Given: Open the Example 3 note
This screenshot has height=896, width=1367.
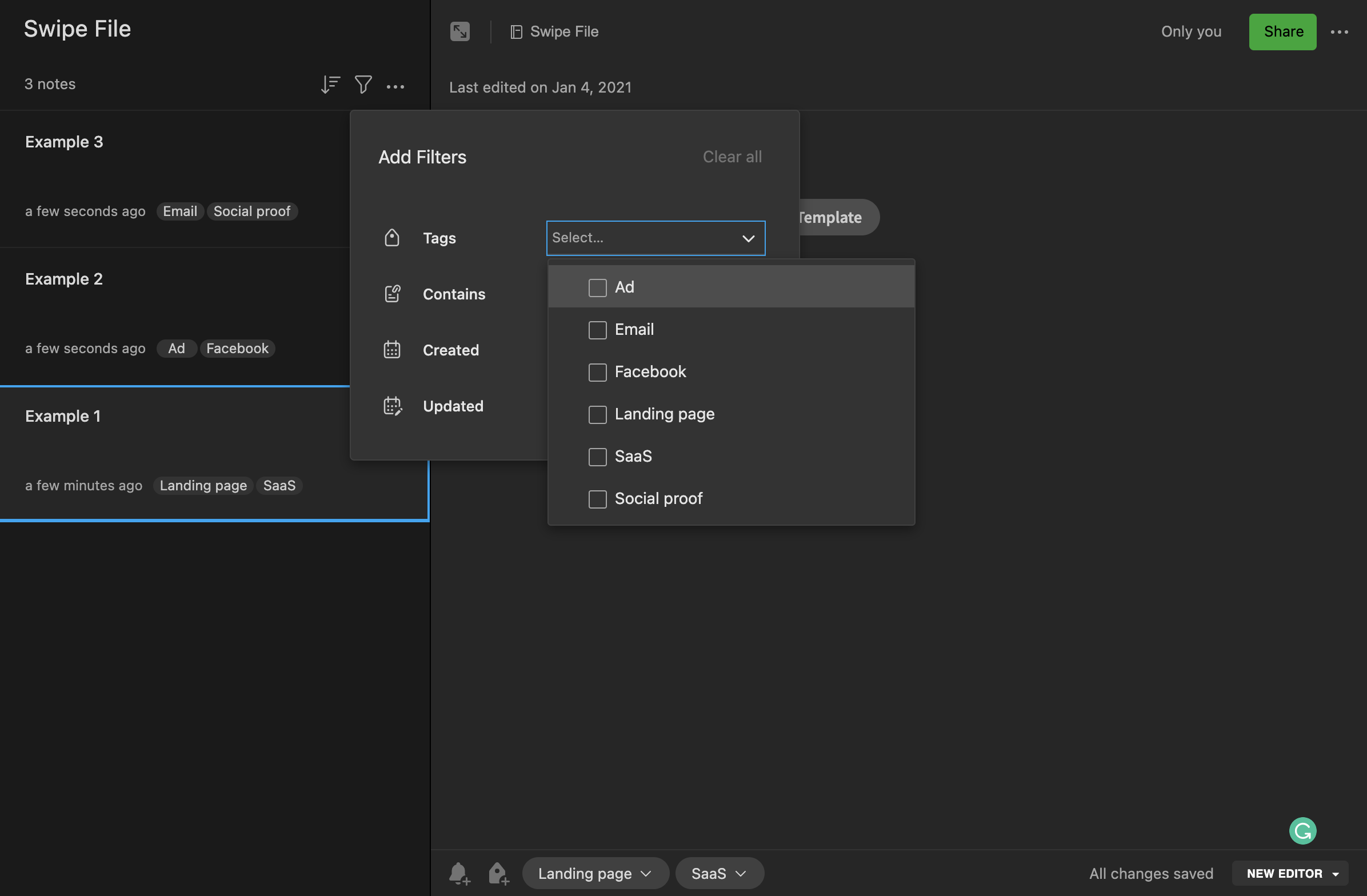Looking at the screenshot, I should pos(175,179).
